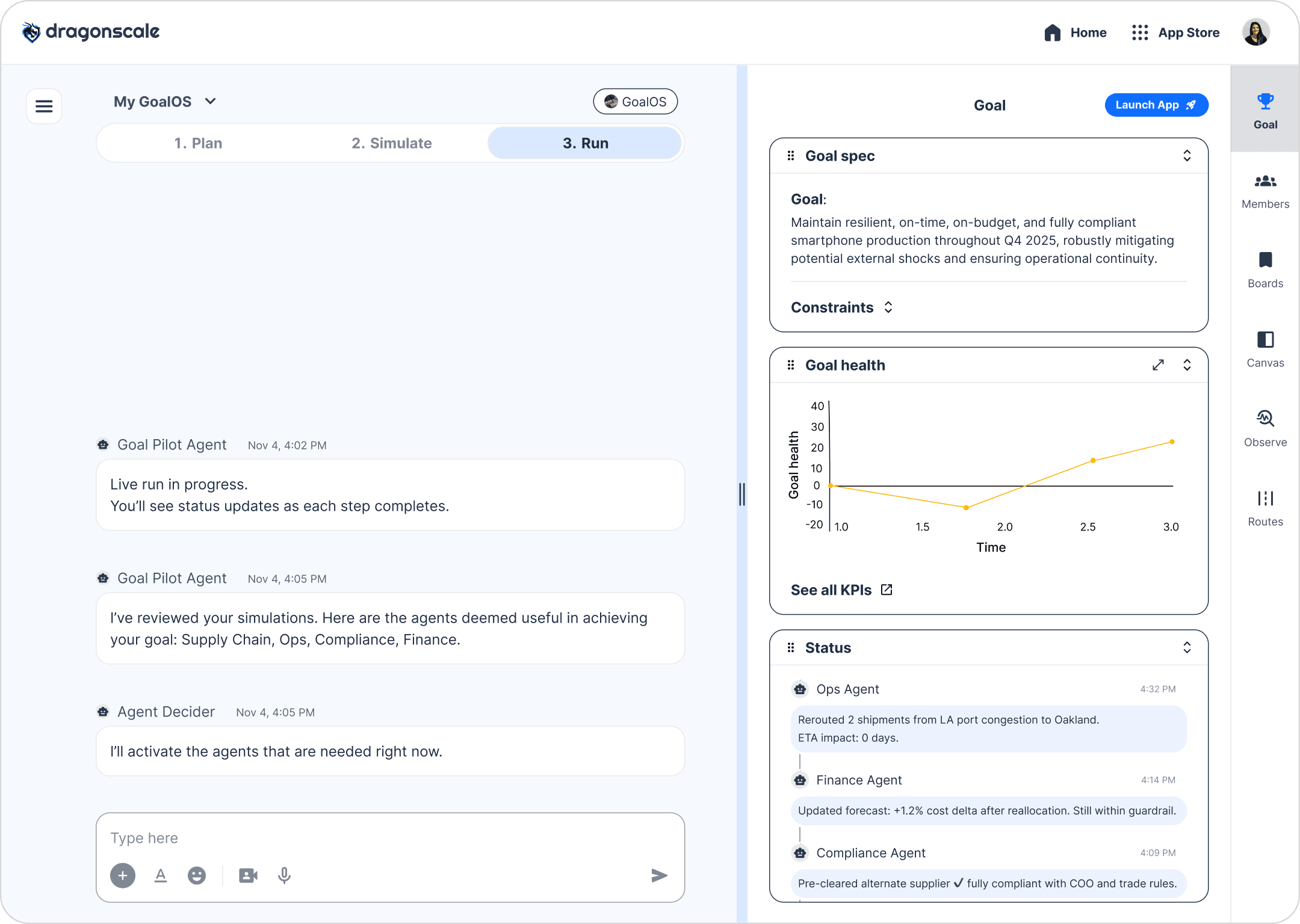The image size is (1300, 924).
Task: Click the hamburger menu icon
Action: tap(44, 106)
